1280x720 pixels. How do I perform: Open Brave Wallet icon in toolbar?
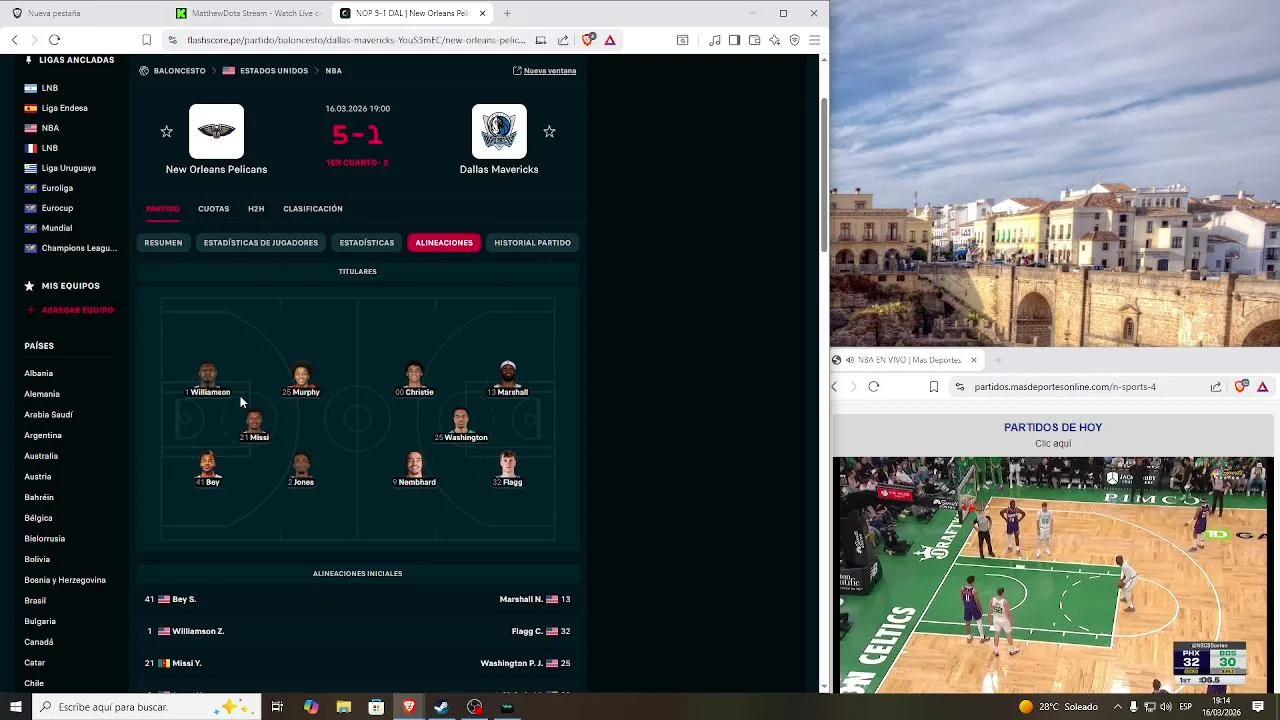[x=754, y=40]
